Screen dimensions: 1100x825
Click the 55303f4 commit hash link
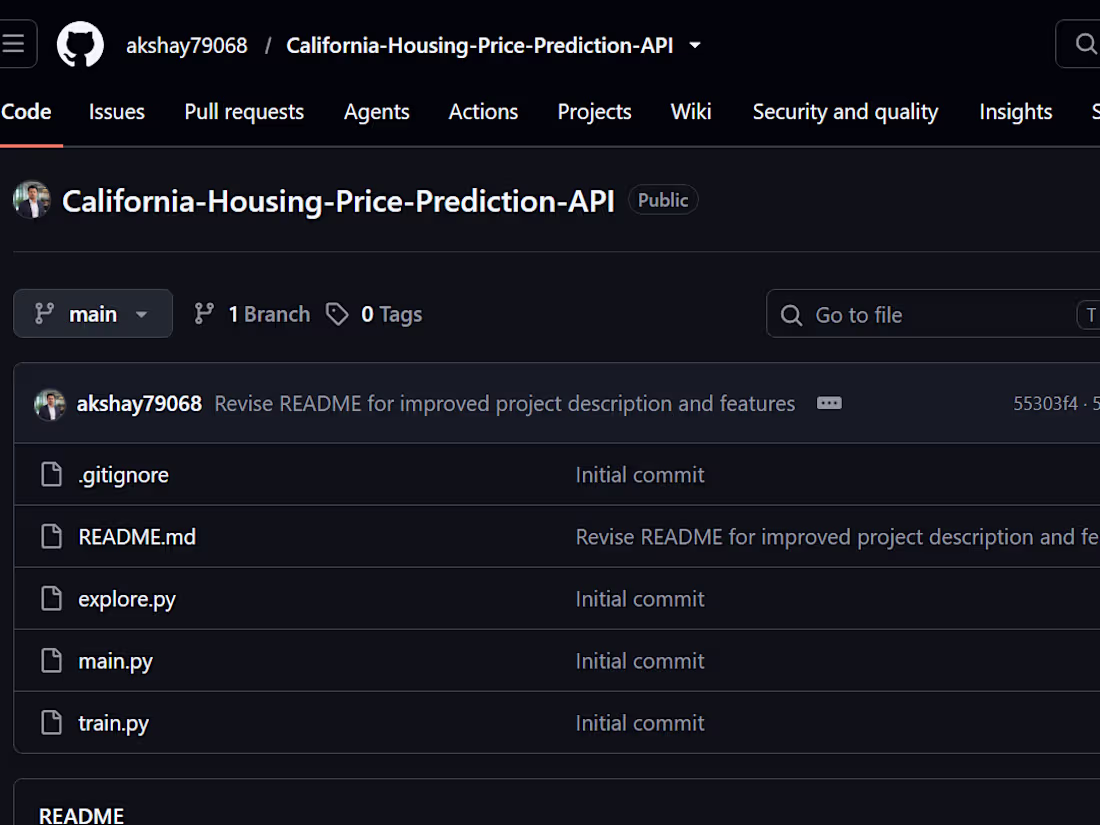pyautogui.click(x=1045, y=403)
